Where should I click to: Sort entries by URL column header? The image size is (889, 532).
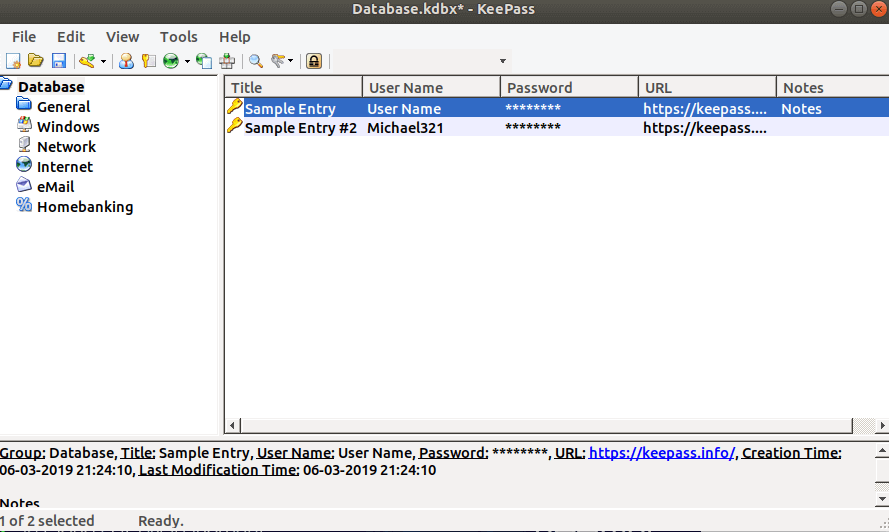click(x=707, y=87)
